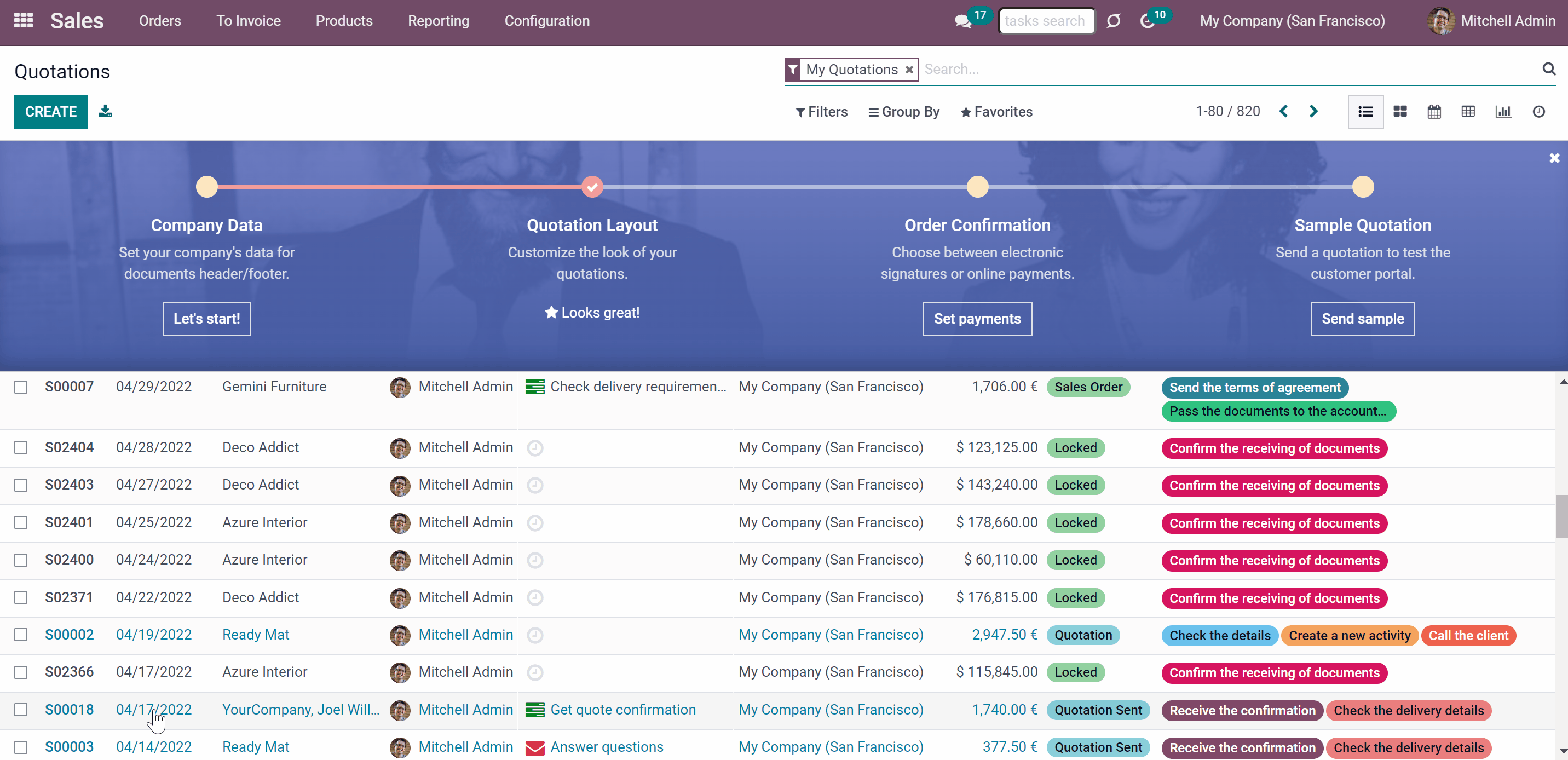
Task: Open the activities clock icon in navbar
Action: tap(1148, 21)
